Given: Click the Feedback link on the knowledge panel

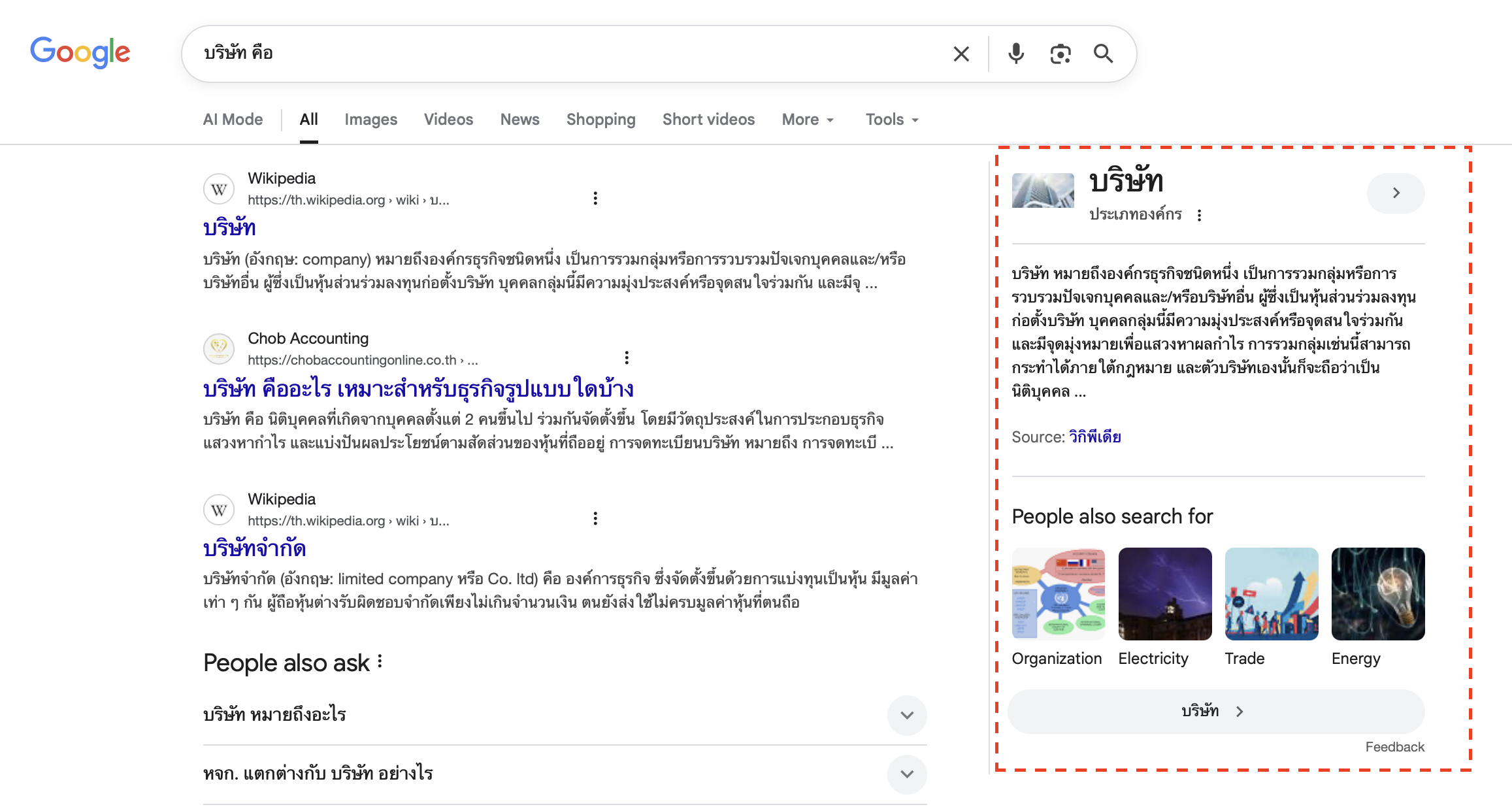Looking at the screenshot, I should (1395, 746).
